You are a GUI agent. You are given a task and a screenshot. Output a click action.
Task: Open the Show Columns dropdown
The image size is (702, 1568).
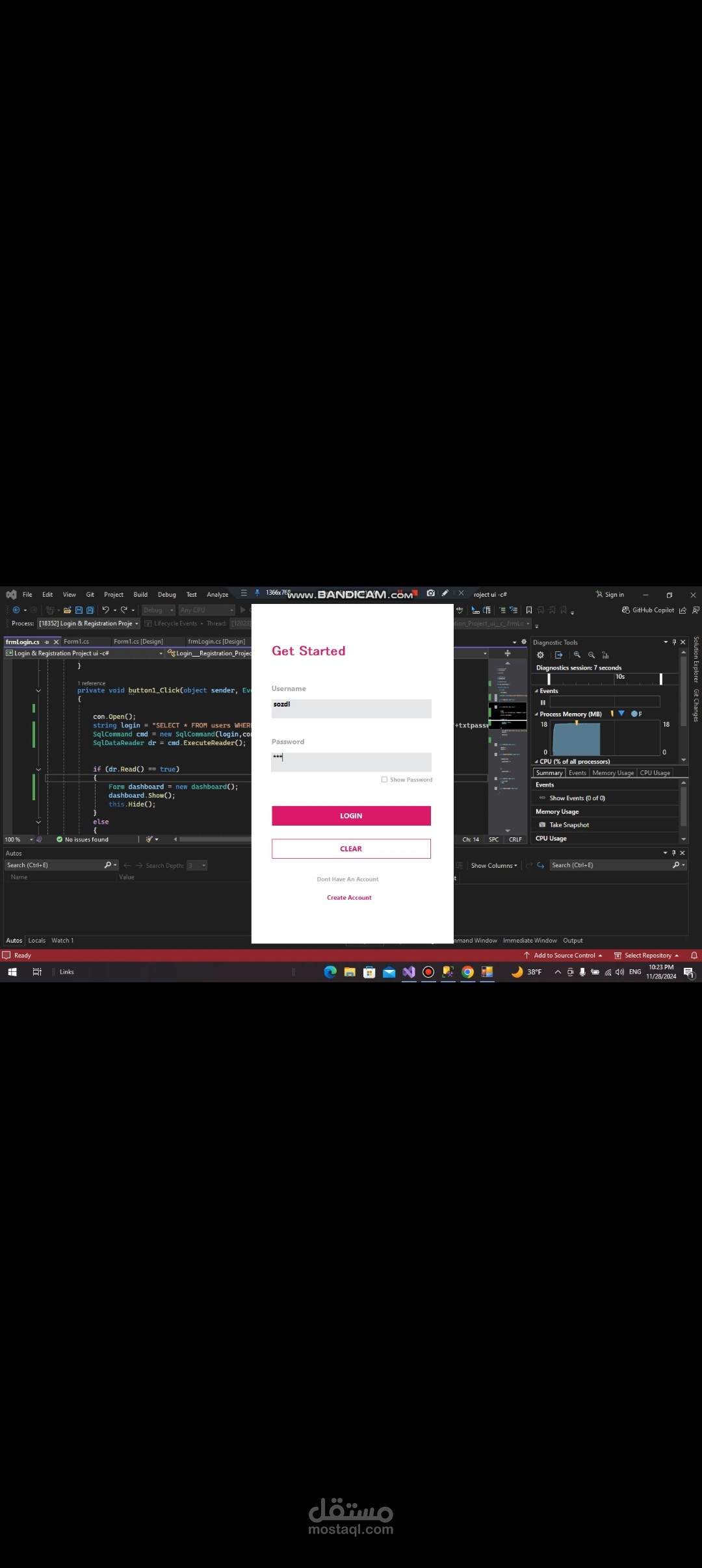coord(494,865)
